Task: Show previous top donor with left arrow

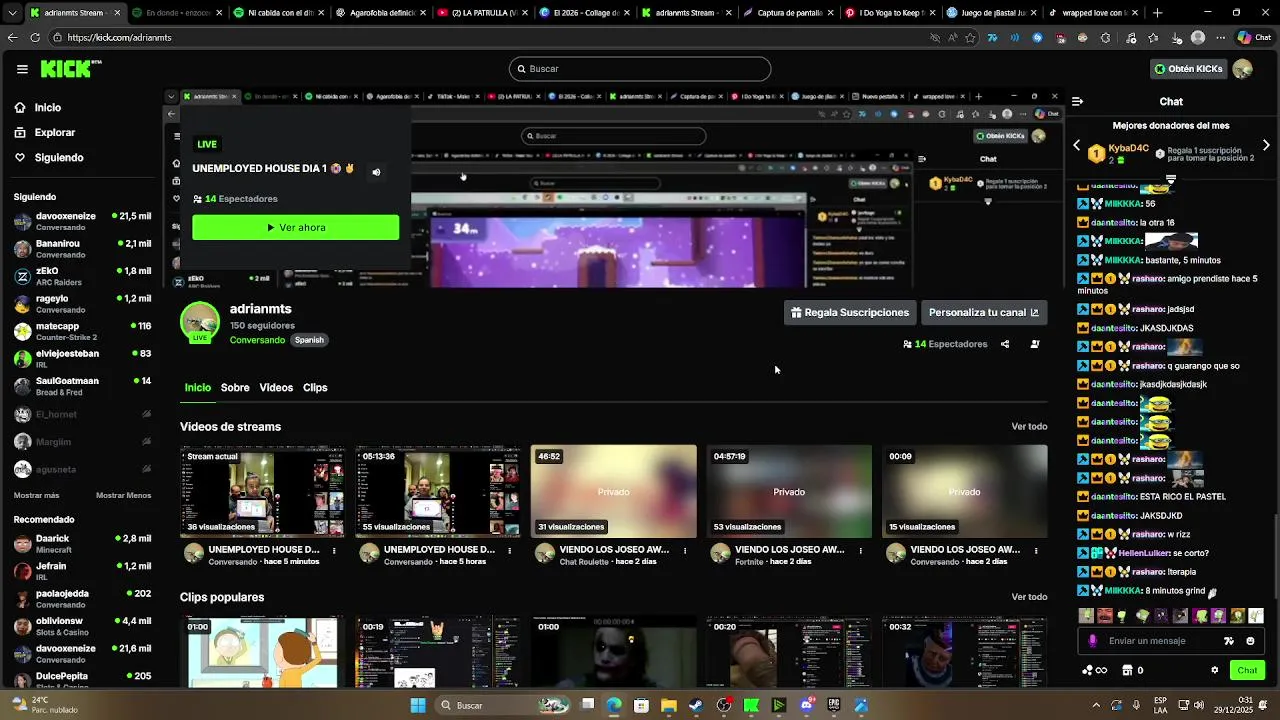Action: 1077,146
